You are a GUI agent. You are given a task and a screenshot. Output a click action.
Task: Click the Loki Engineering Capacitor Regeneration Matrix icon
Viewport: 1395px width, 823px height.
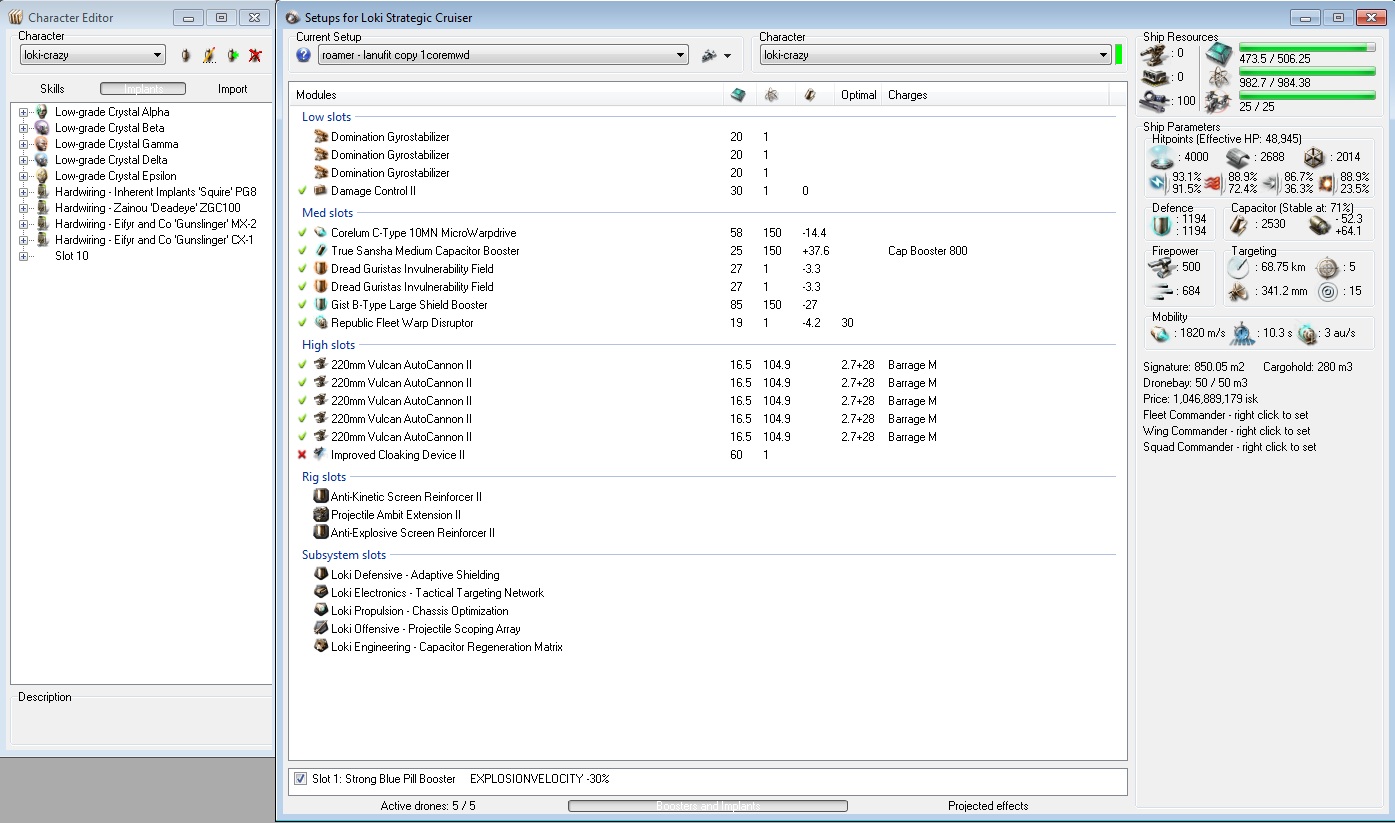321,647
